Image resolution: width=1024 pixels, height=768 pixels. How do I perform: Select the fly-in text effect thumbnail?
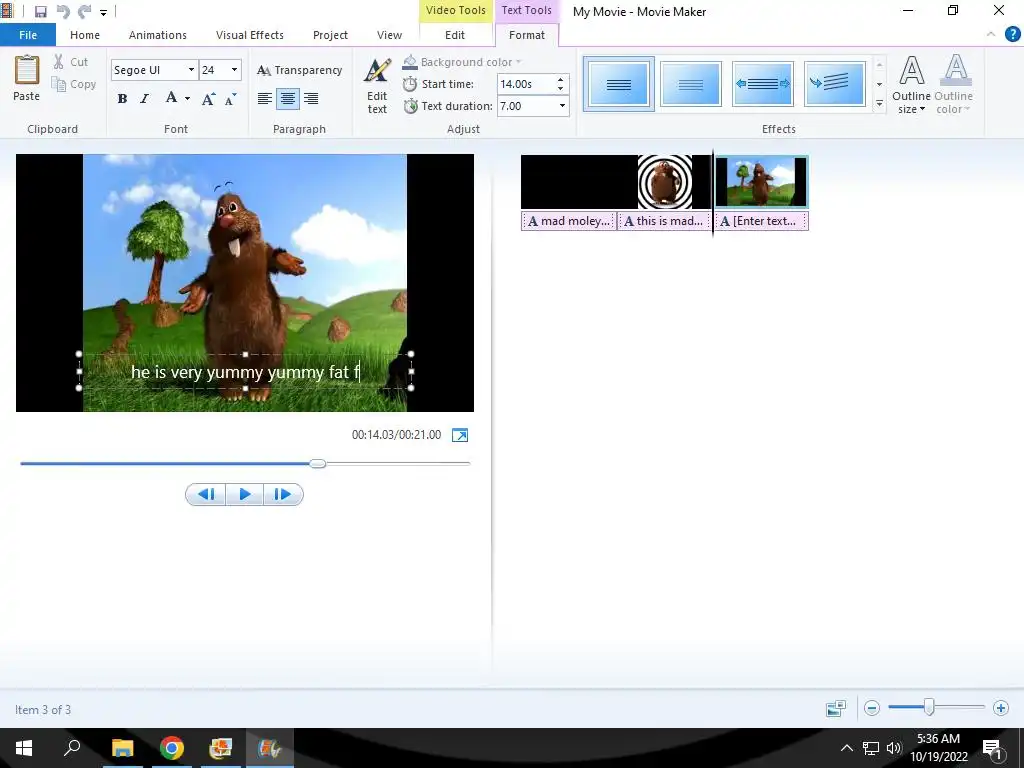tap(835, 84)
